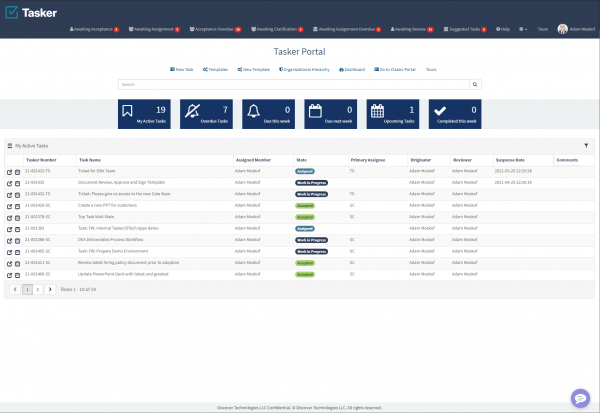This screenshot has height=413, width=600.
Task: Open the Top Task Wait State task icon
Action: [x=10, y=218]
